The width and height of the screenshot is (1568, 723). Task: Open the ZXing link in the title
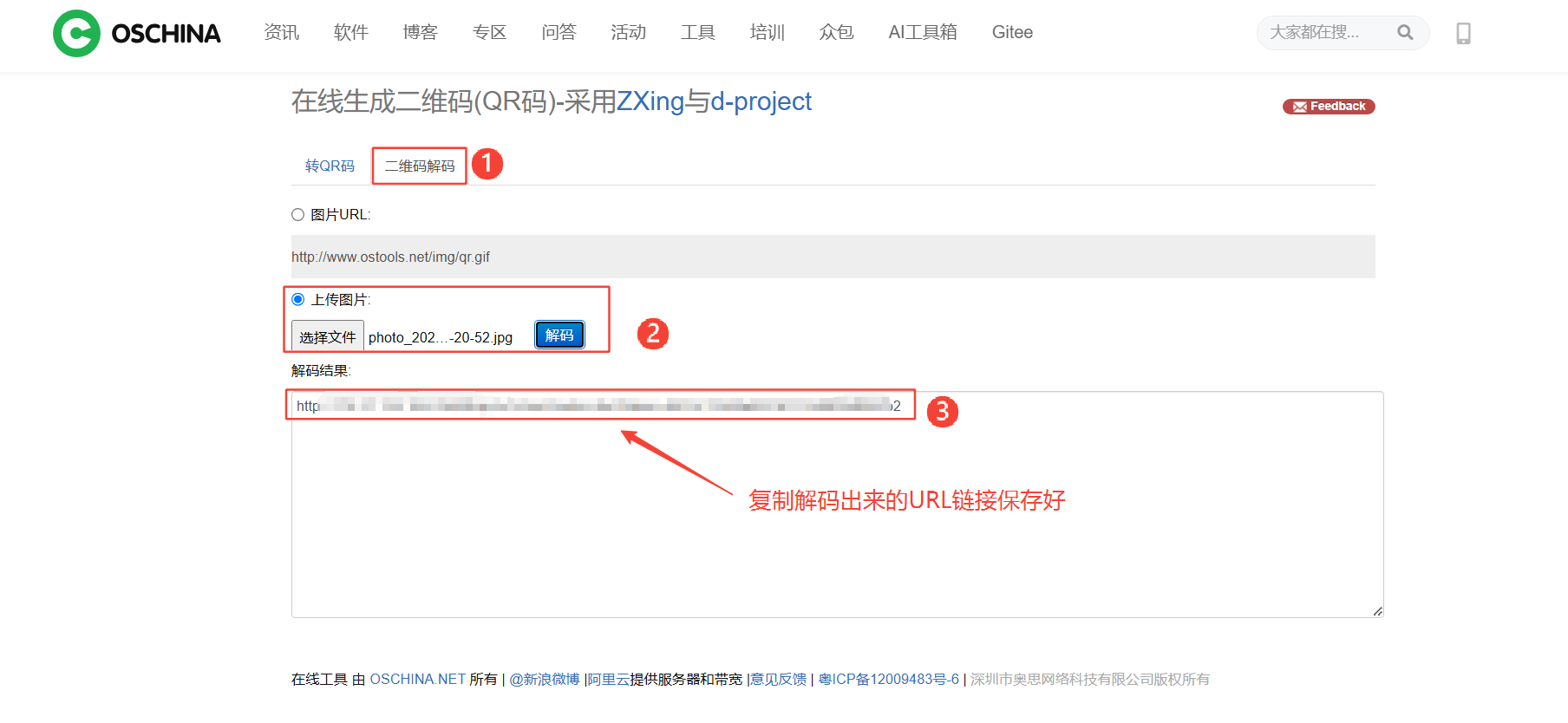click(x=650, y=102)
